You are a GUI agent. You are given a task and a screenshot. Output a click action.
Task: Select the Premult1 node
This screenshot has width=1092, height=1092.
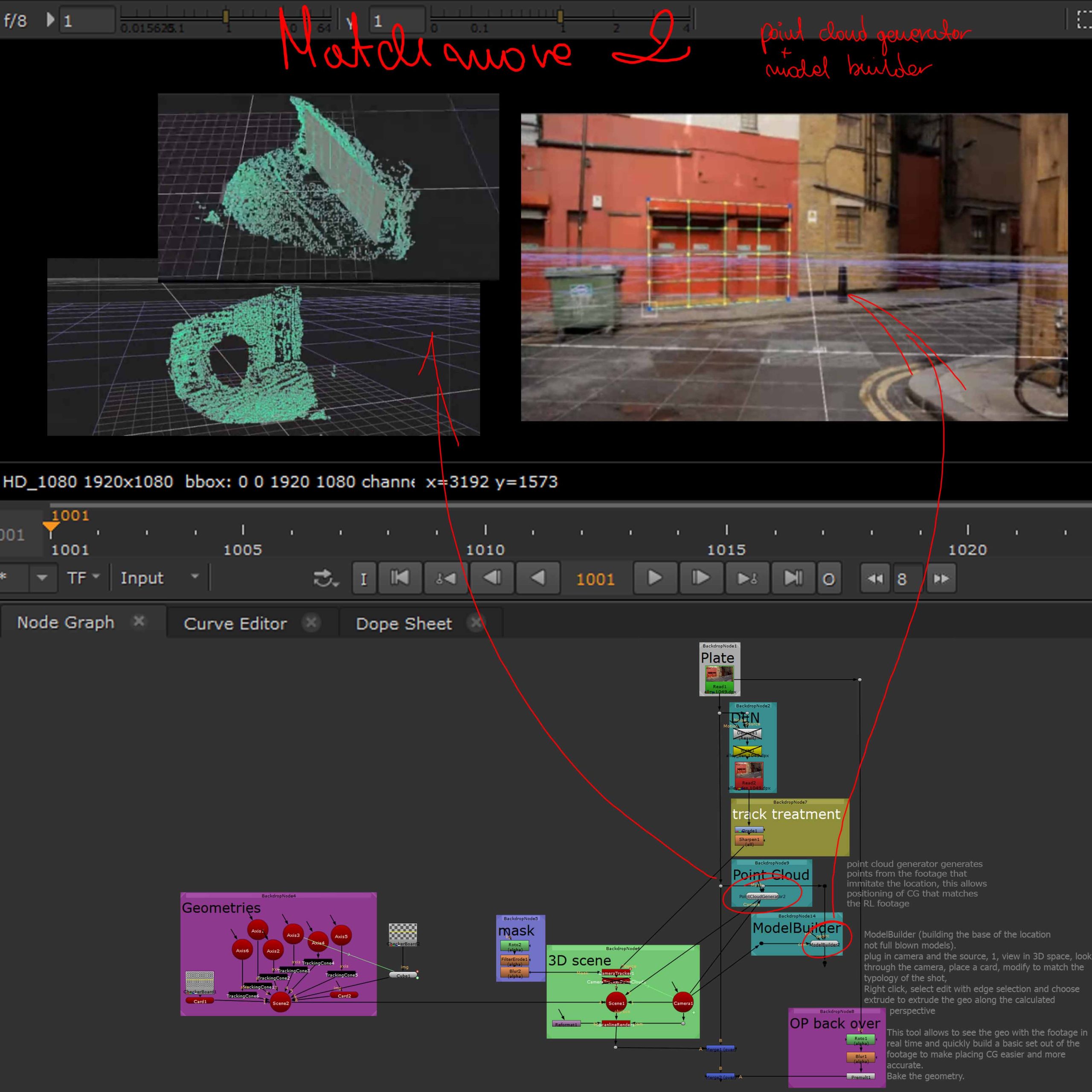[860, 1077]
